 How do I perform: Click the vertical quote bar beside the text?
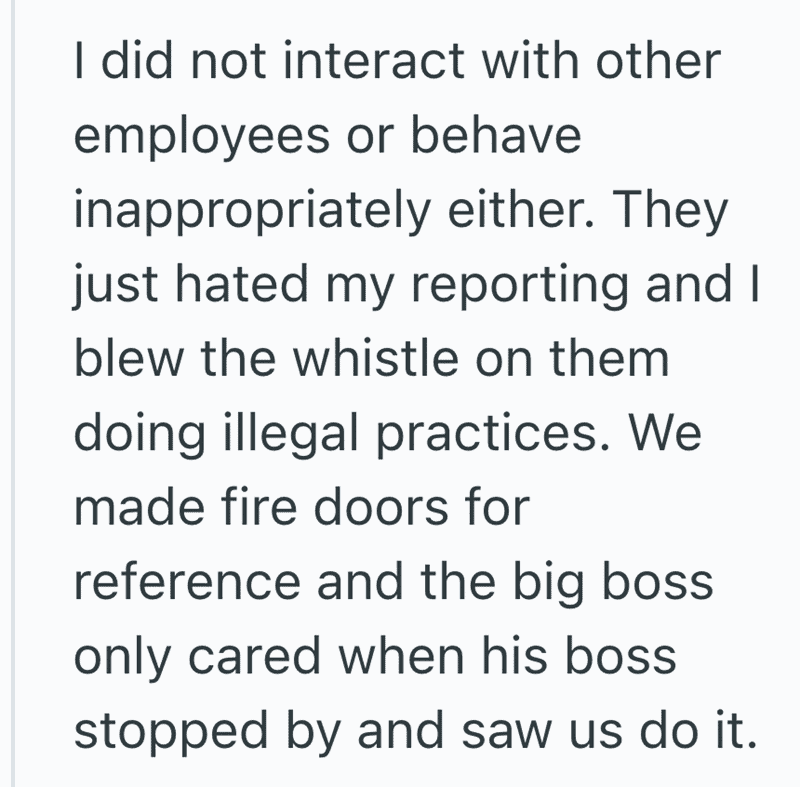pyautogui.click(x=13, y=393)
